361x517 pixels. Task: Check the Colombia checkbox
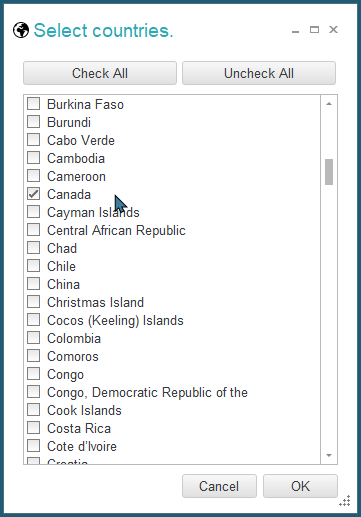(34, 338)
